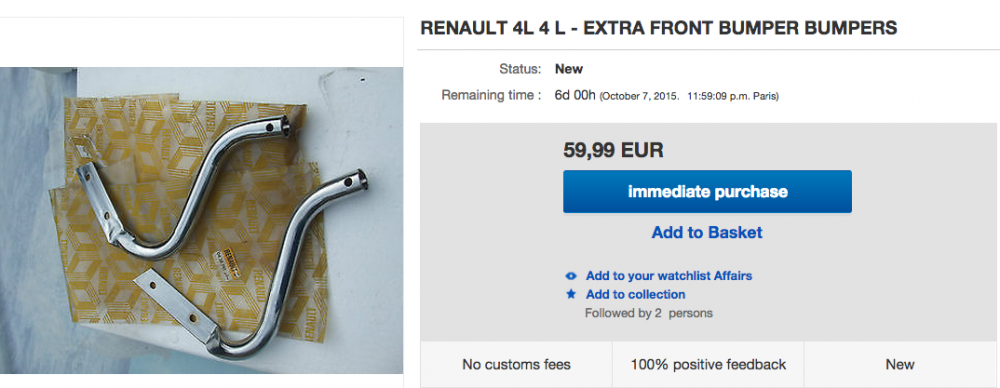The image size is (1000, 388).
Task: Click the star icon beside collection
Action: [571, 295]
